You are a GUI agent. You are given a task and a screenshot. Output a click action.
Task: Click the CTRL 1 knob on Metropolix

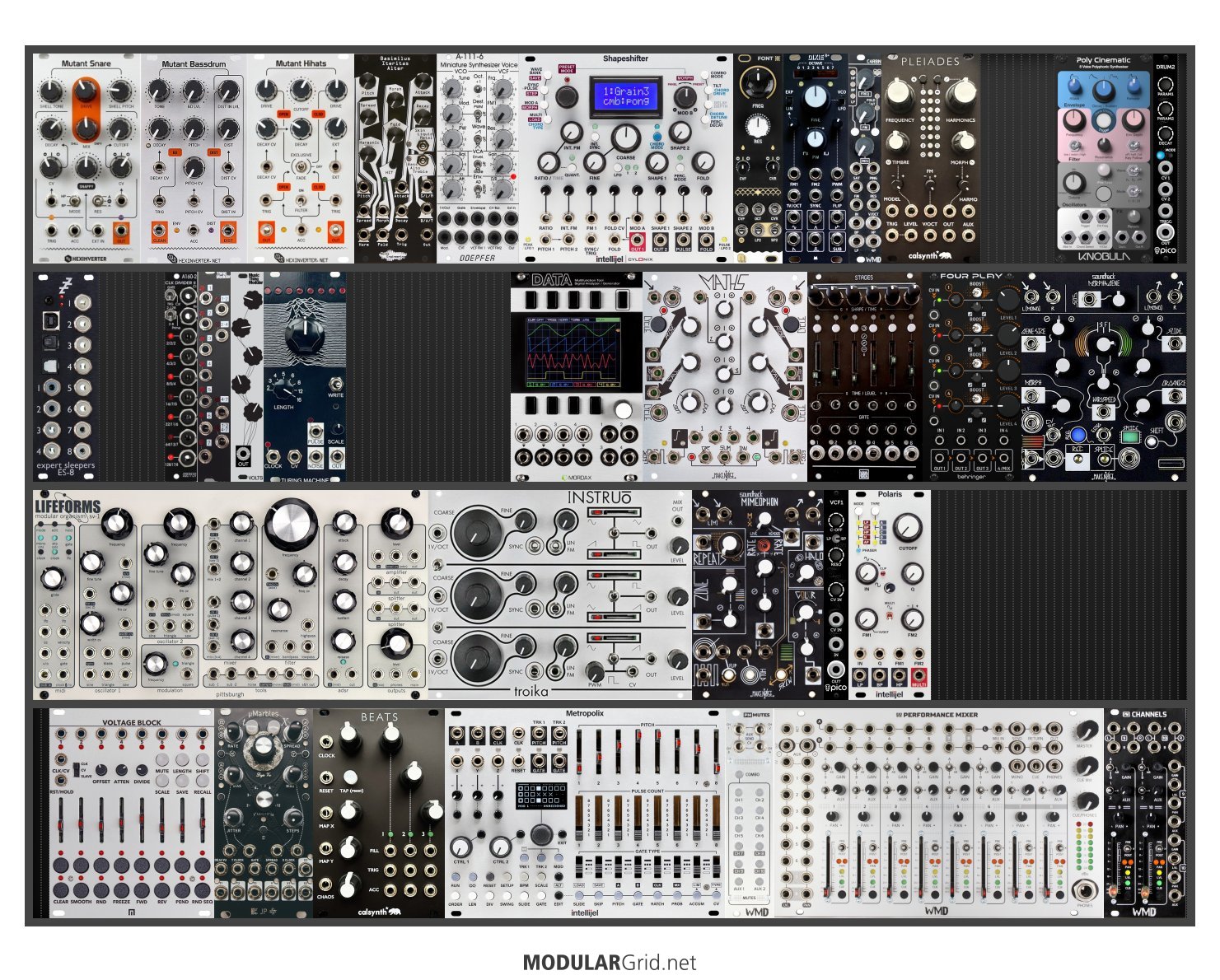[x=461, y=847]
